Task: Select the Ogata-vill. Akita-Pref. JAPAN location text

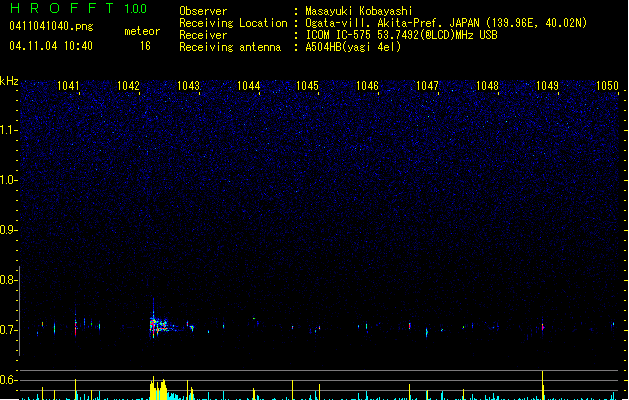Action: [x=446, y=23]
